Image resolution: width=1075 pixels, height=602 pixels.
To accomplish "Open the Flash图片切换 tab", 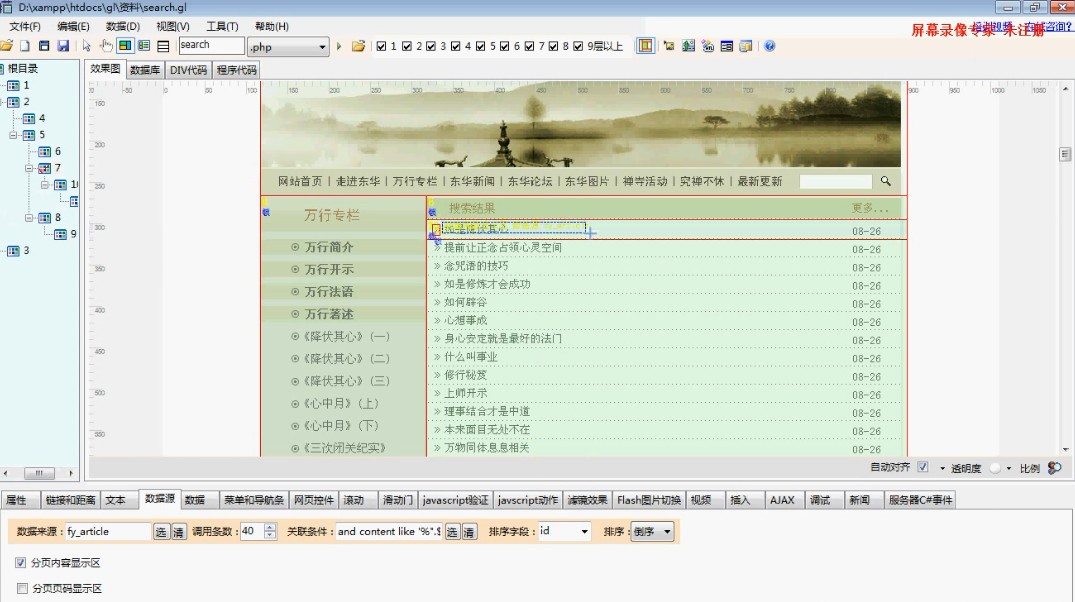I will click(x=649, y=500).
